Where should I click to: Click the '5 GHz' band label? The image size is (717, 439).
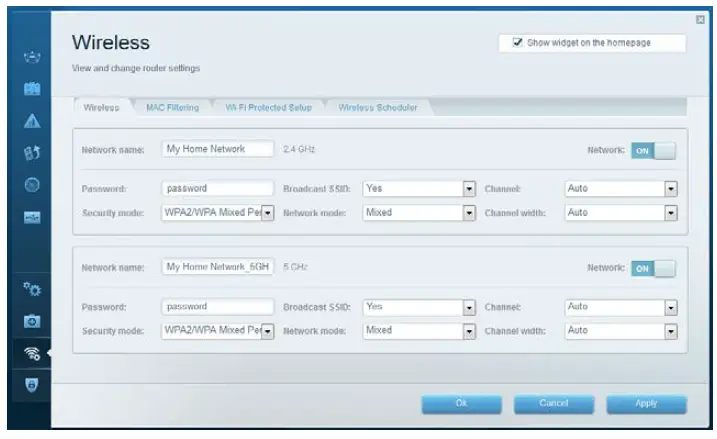pyautogui.click(x=295, y=267)
